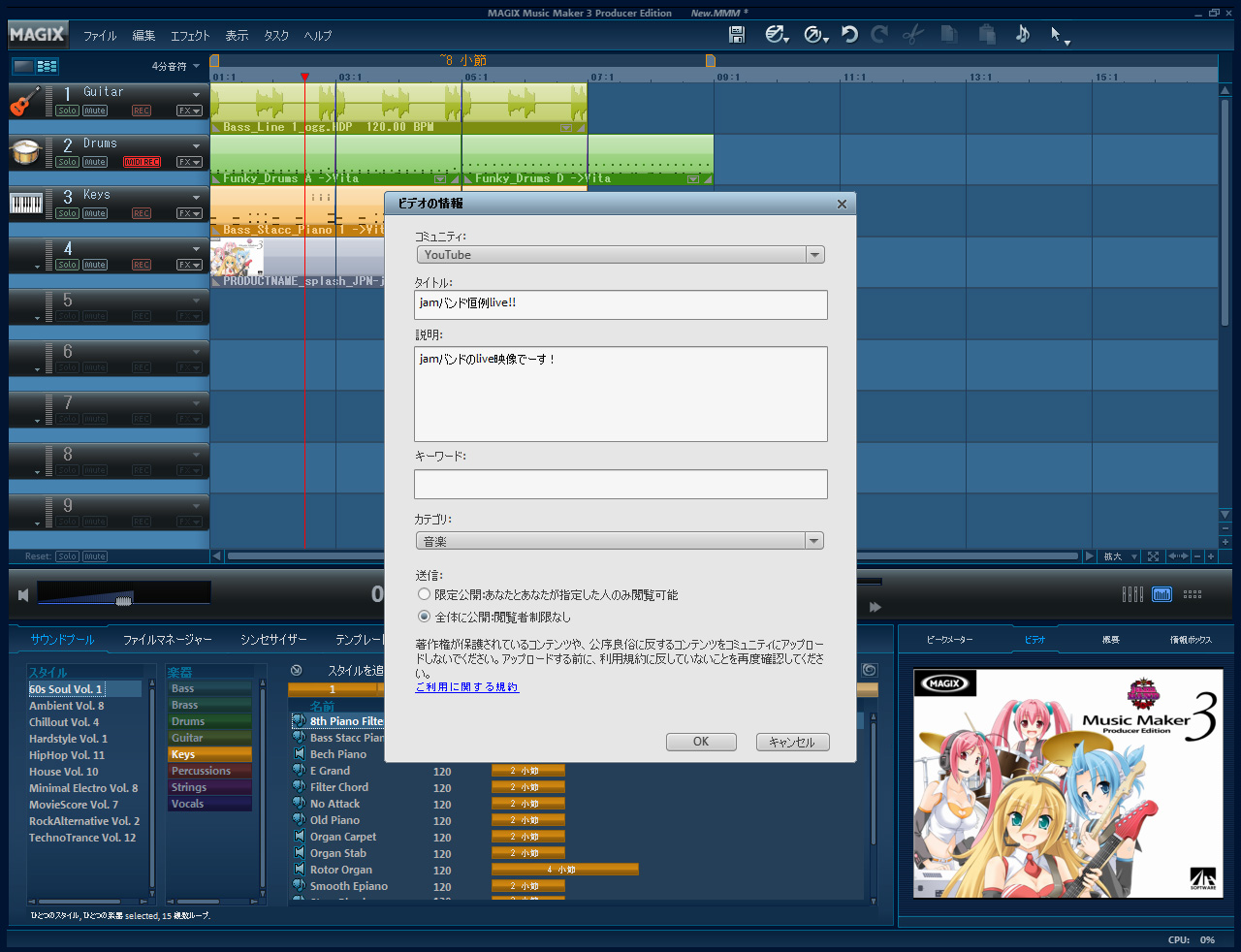
Task: Switch to multi-track grid view icon
Action: [x=47, y=66]
